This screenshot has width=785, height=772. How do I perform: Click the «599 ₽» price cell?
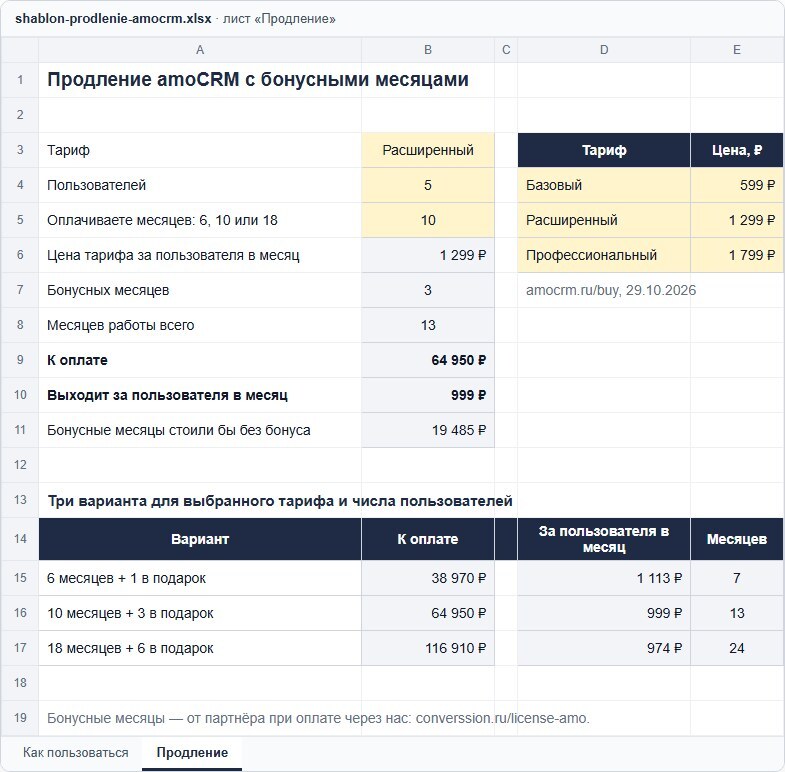tap(737, 185)
